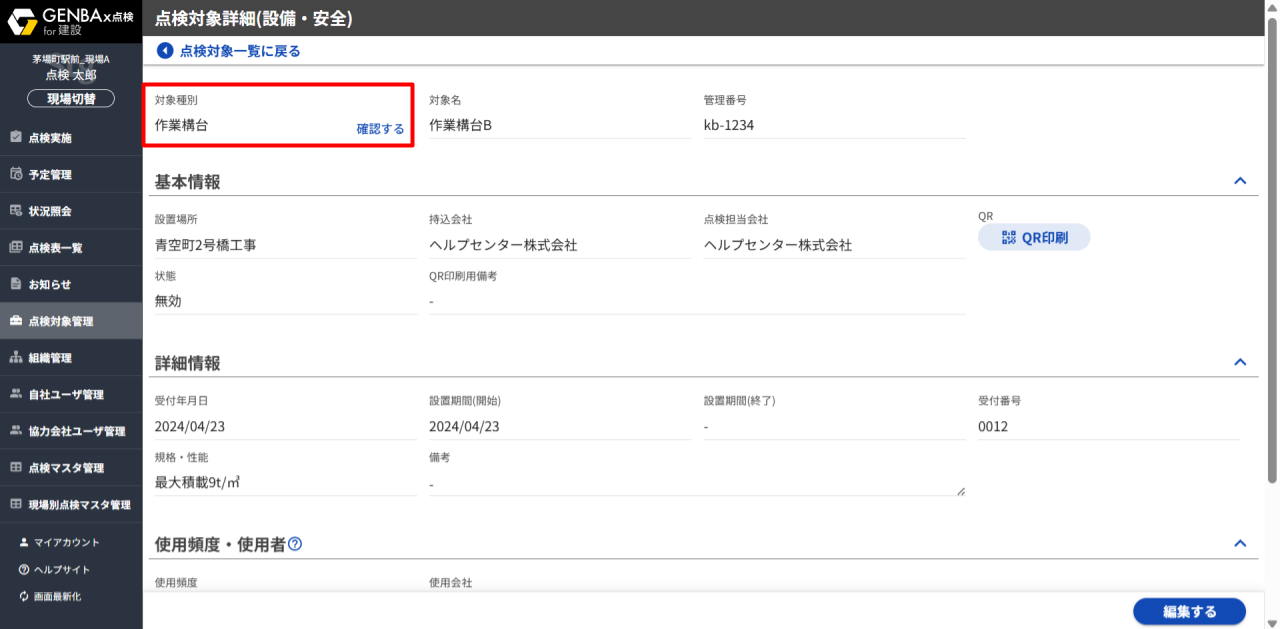Collapse the 使用頻度・使用者 section
This screenshot has height=629, width=1280.
pos(1240,543)
